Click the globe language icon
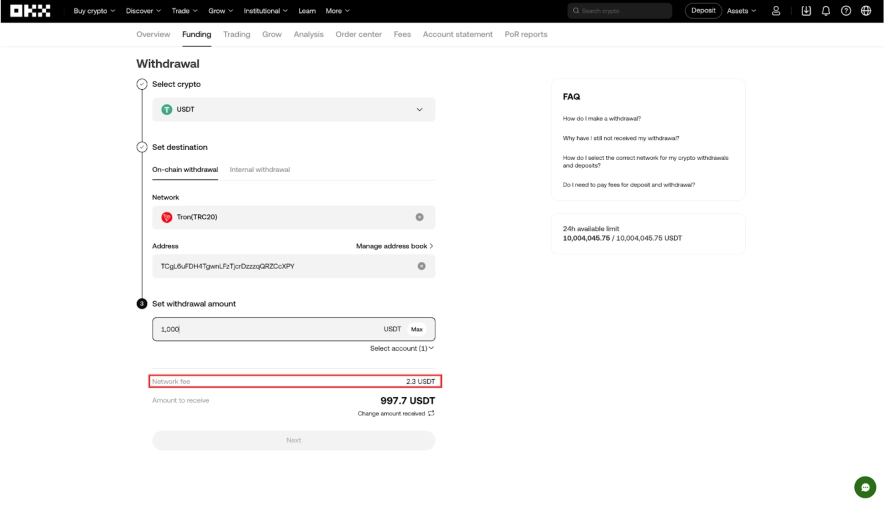Screen dimensions: 884x505 [866, 11]
